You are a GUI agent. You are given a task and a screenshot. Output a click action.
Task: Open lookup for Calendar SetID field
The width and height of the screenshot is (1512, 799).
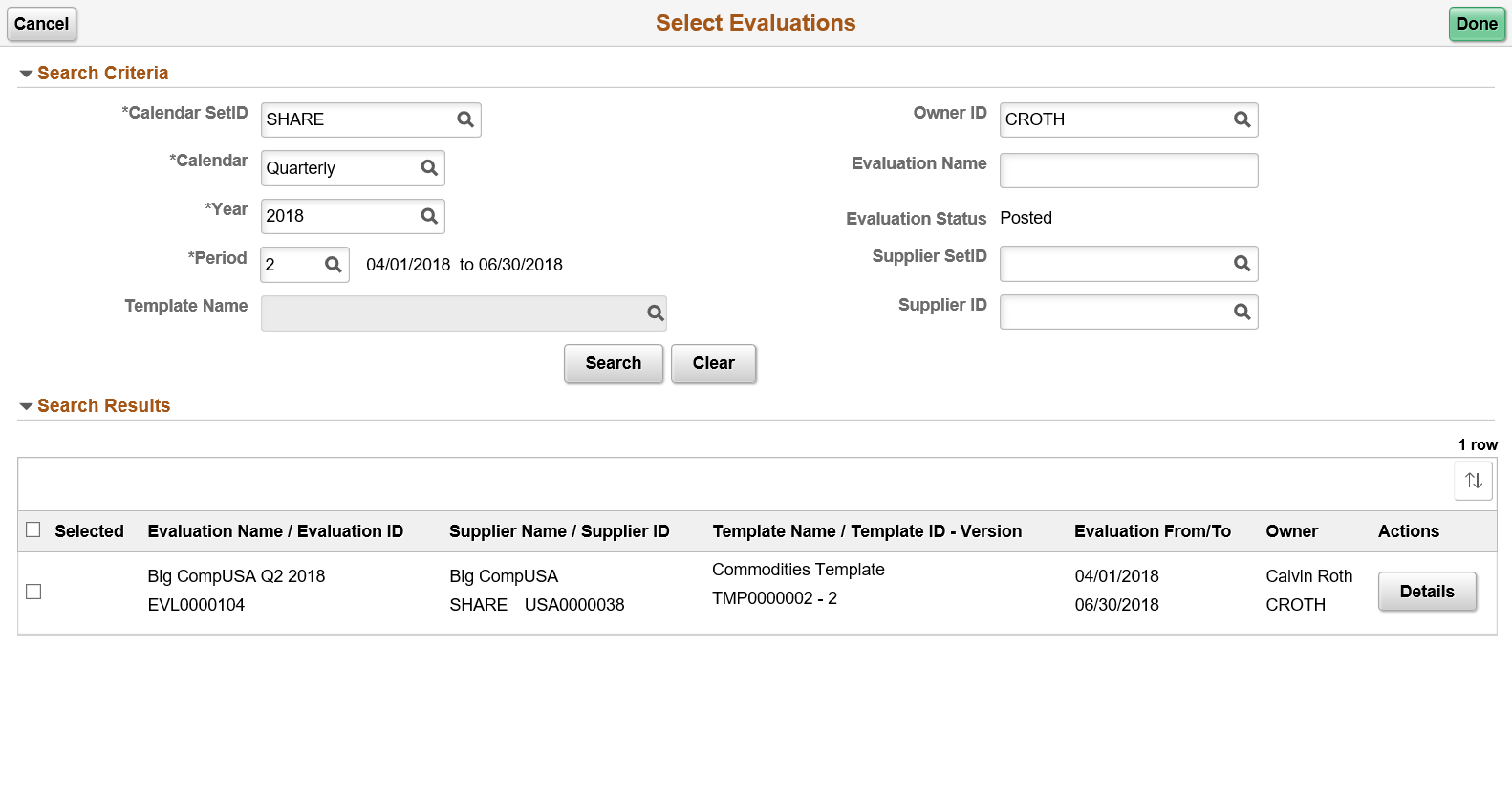[x=465, y=119]
